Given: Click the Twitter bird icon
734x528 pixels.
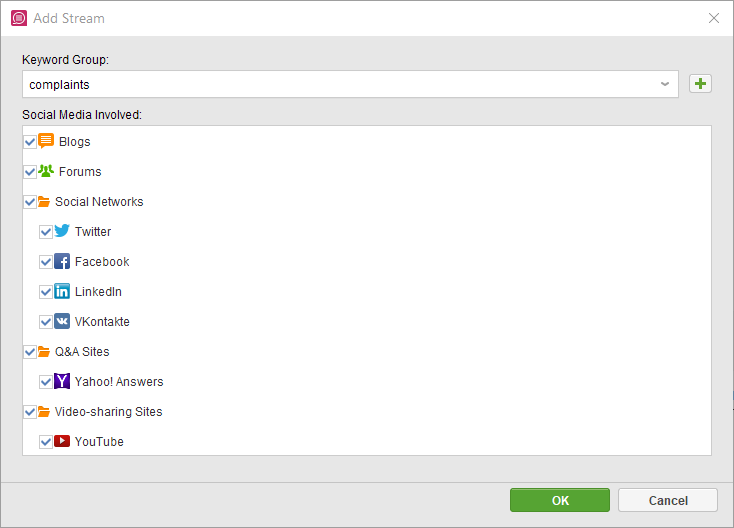Looking at the screenshot, I should click(62, 231).
